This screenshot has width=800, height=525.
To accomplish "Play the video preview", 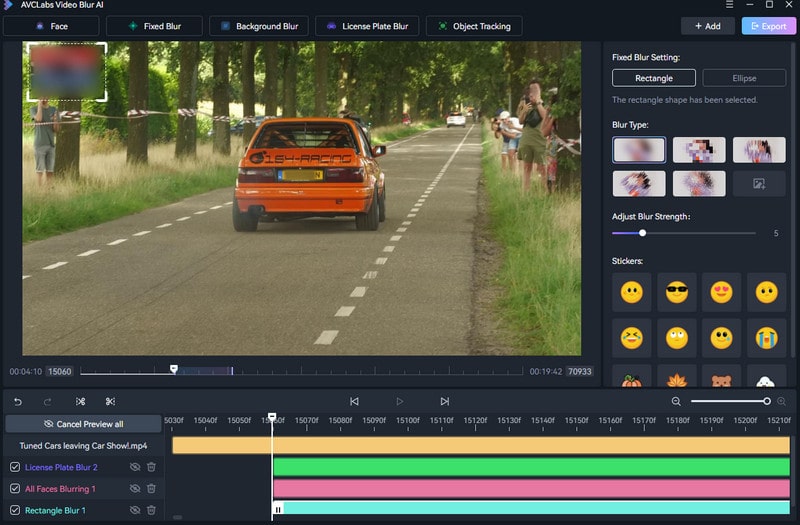I will pos(399,402).
